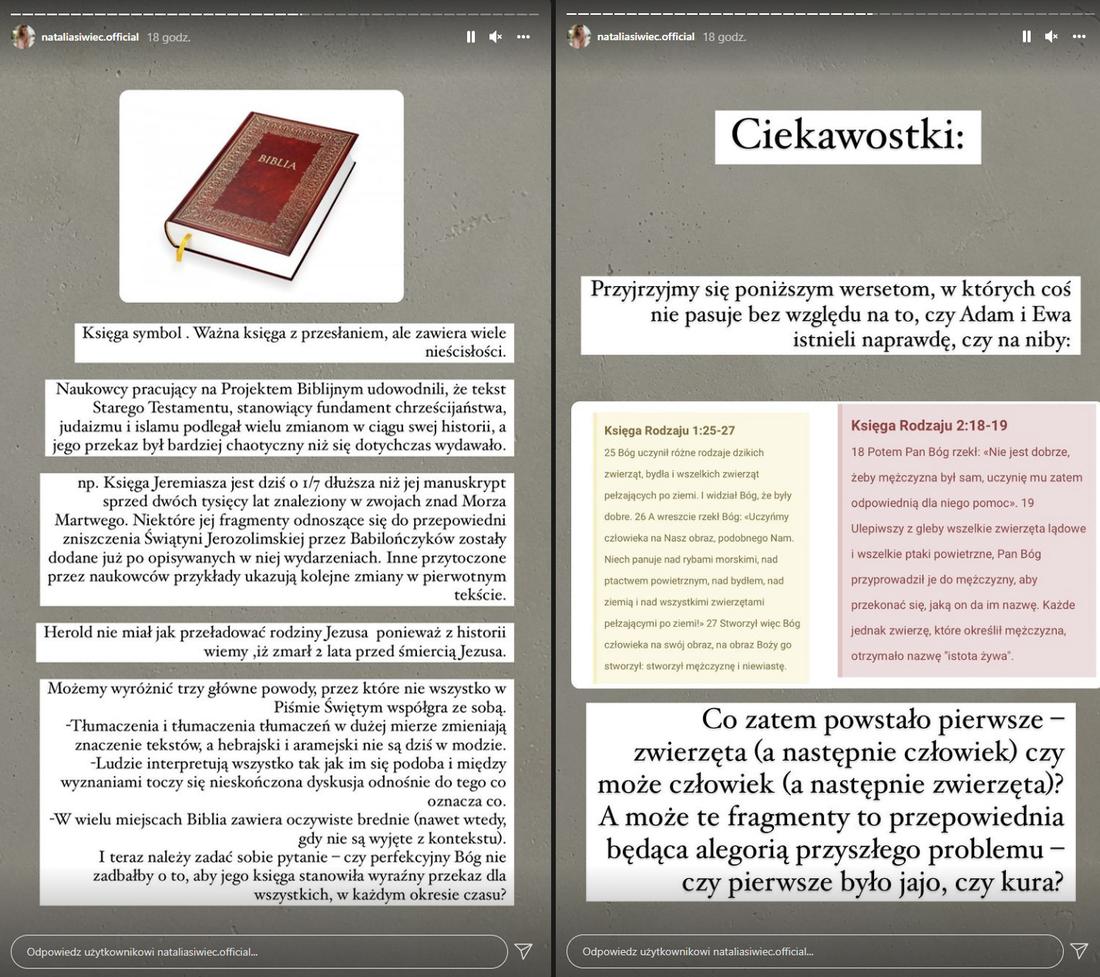Screen dimensions: 1100x977
Task: Unmute sound on the right story
Action: tap(1051, 37)
